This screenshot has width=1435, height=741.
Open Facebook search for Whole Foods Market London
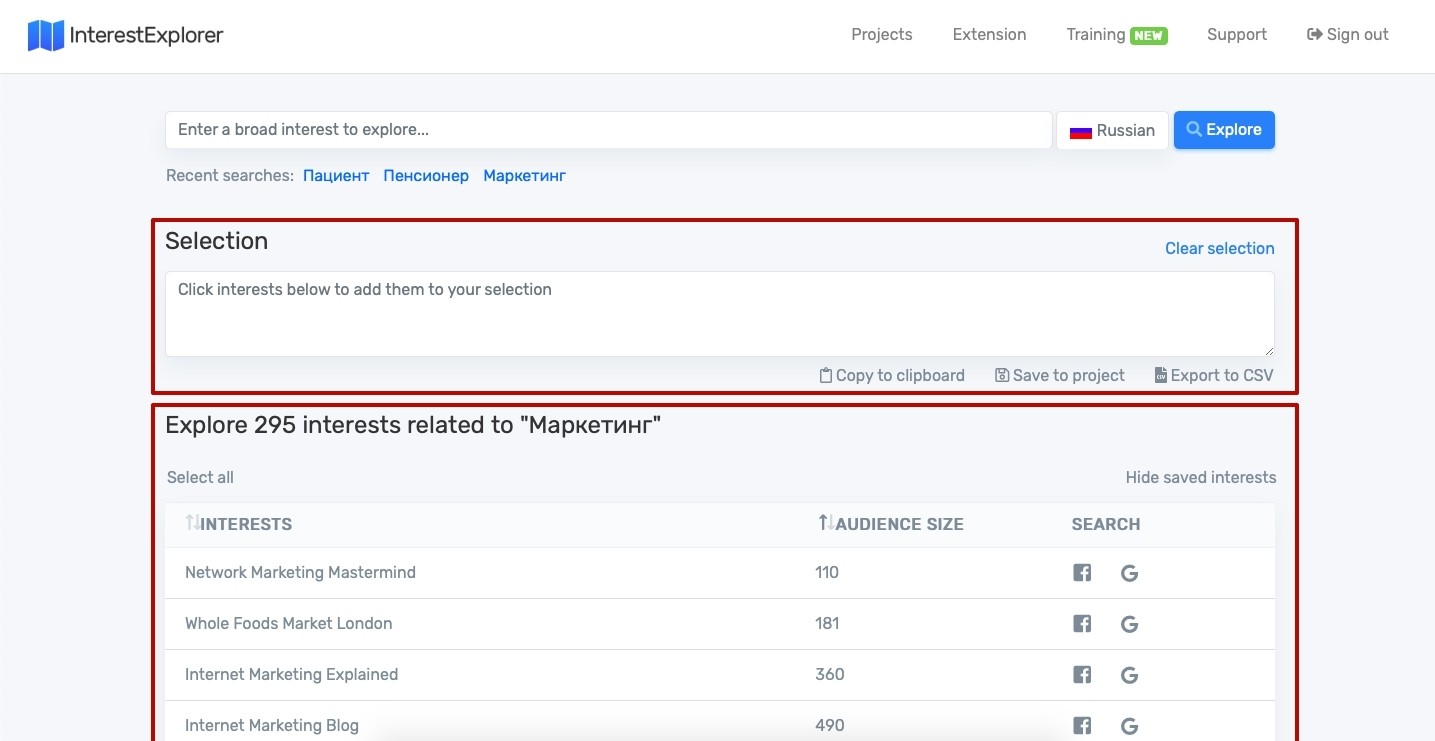pyautogui.click(x=1082, y=624)
